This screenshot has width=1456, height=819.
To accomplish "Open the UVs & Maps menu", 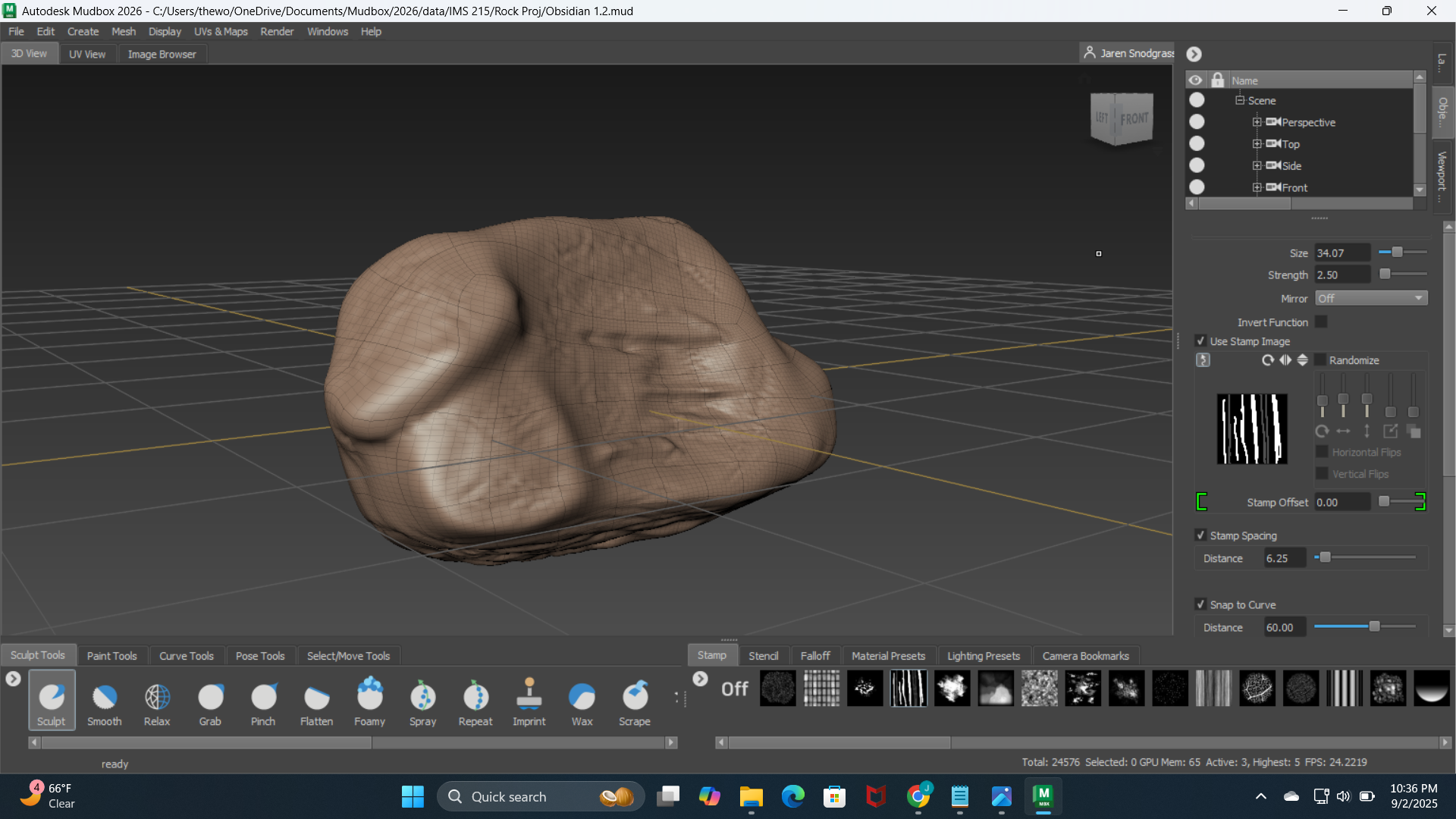I will pos(221,32).
